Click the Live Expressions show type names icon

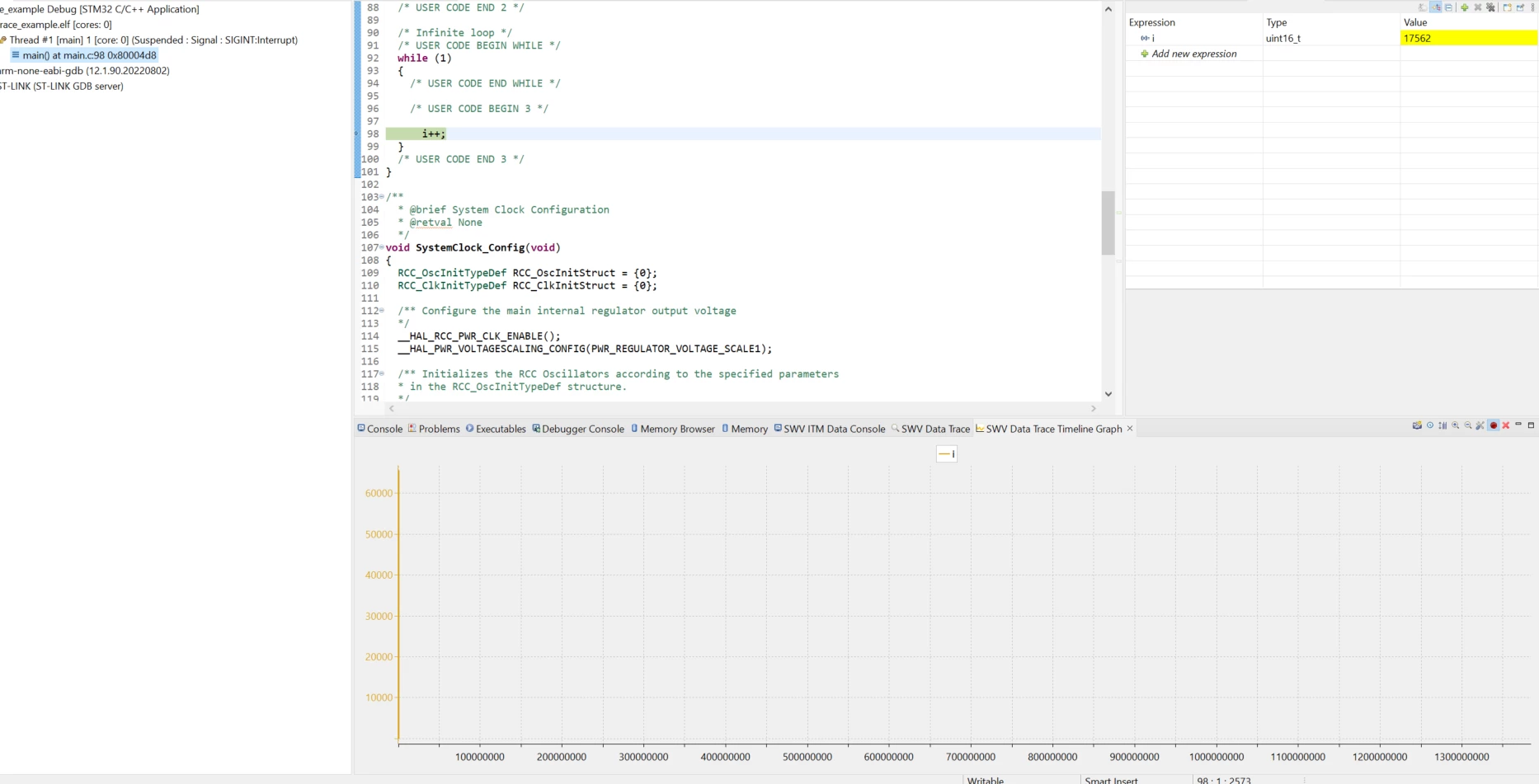coord(1423,7)
